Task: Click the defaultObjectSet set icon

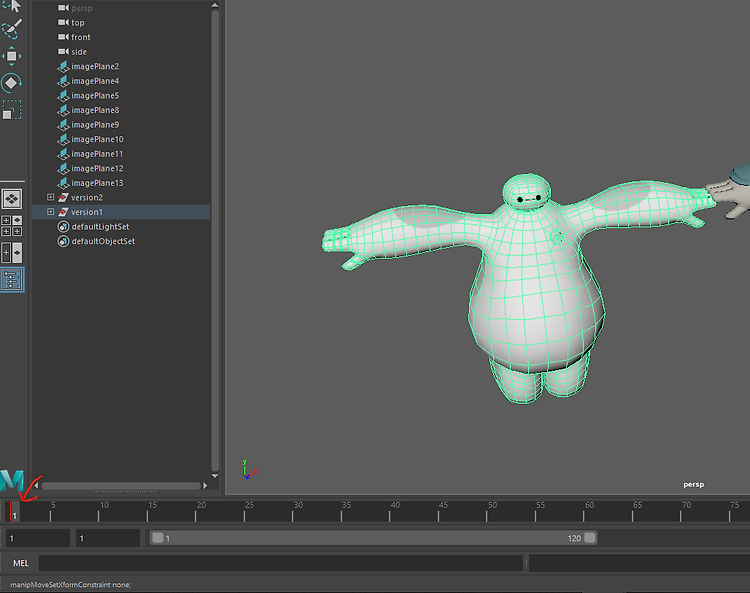Action: pyautogui.click(x=63, y=241)
